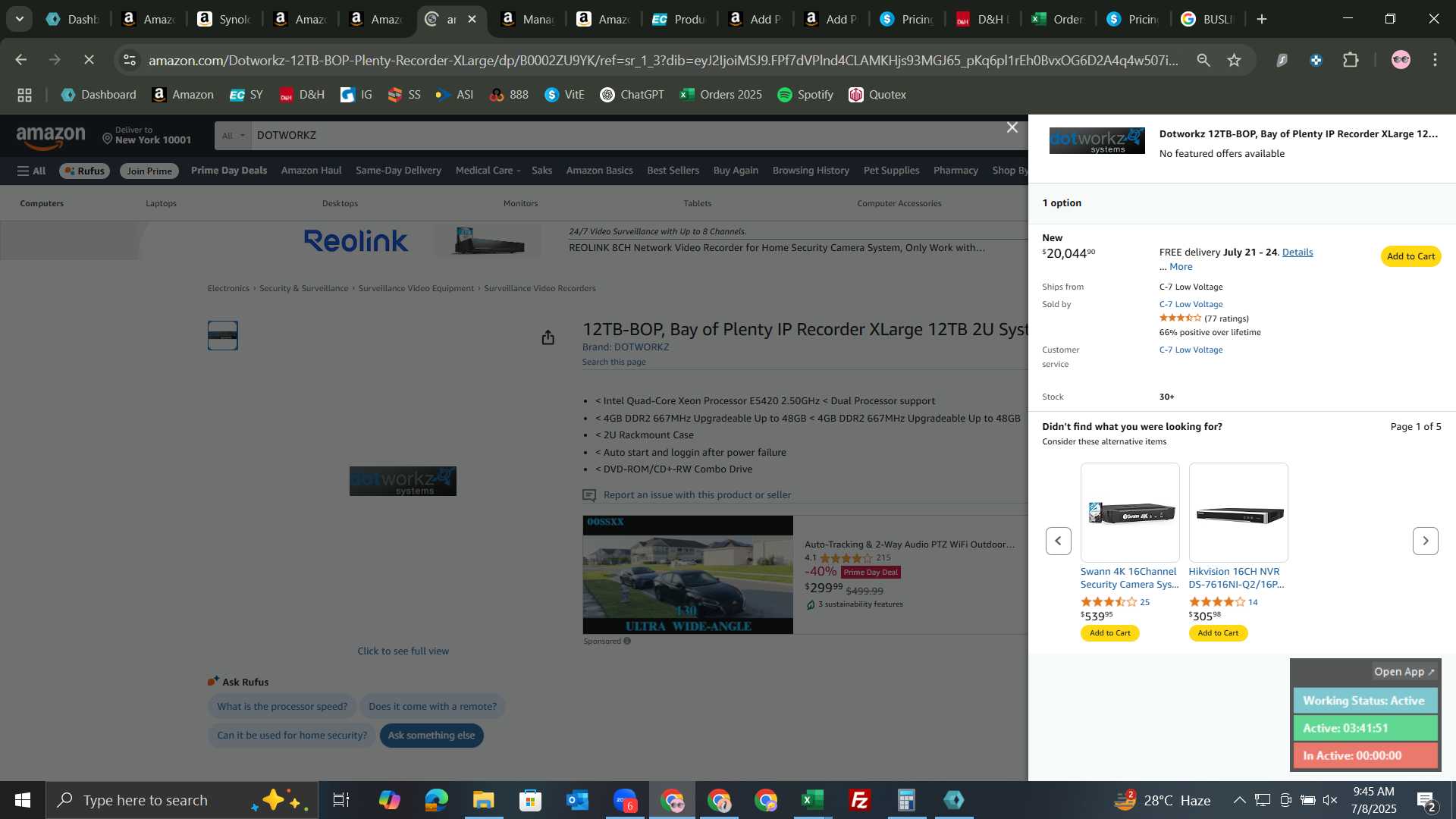The height and width of the screenshot is (819, 1456).
Task: Click Open App in status widget
Action: pyautogui.click(x=1404, y=672)
